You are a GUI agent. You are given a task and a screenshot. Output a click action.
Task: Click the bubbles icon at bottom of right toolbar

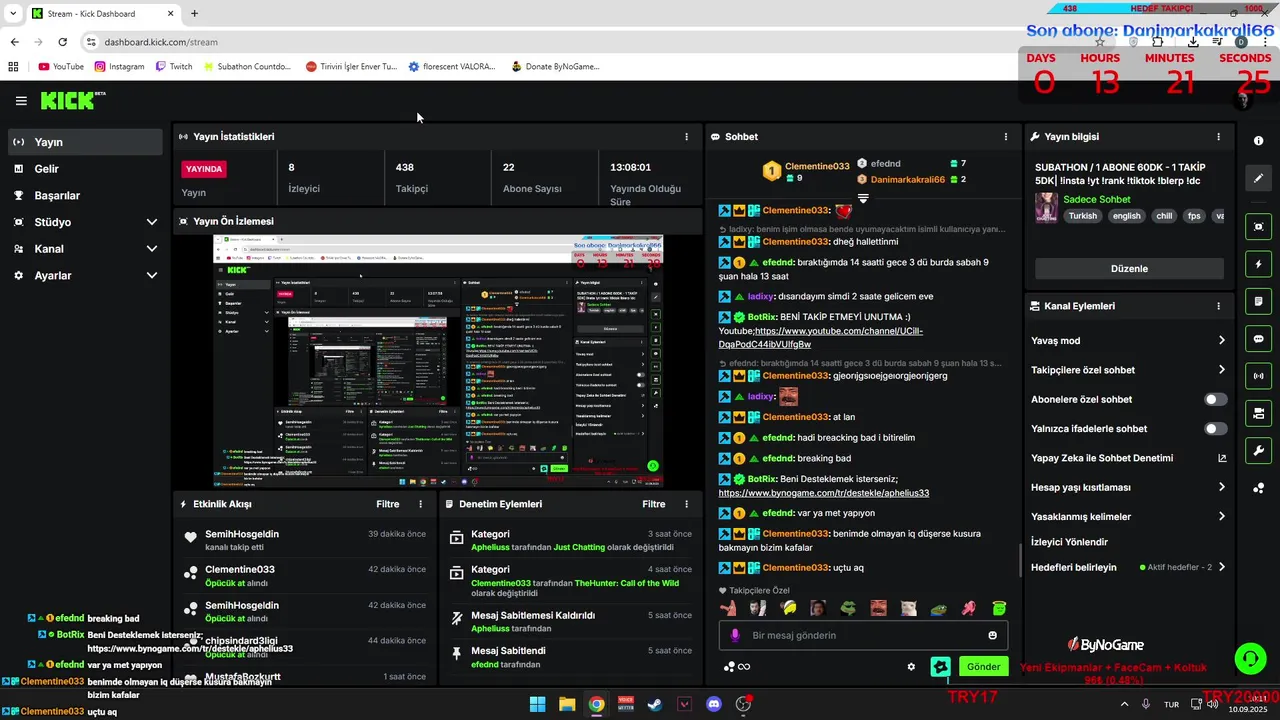point(1259,488)
